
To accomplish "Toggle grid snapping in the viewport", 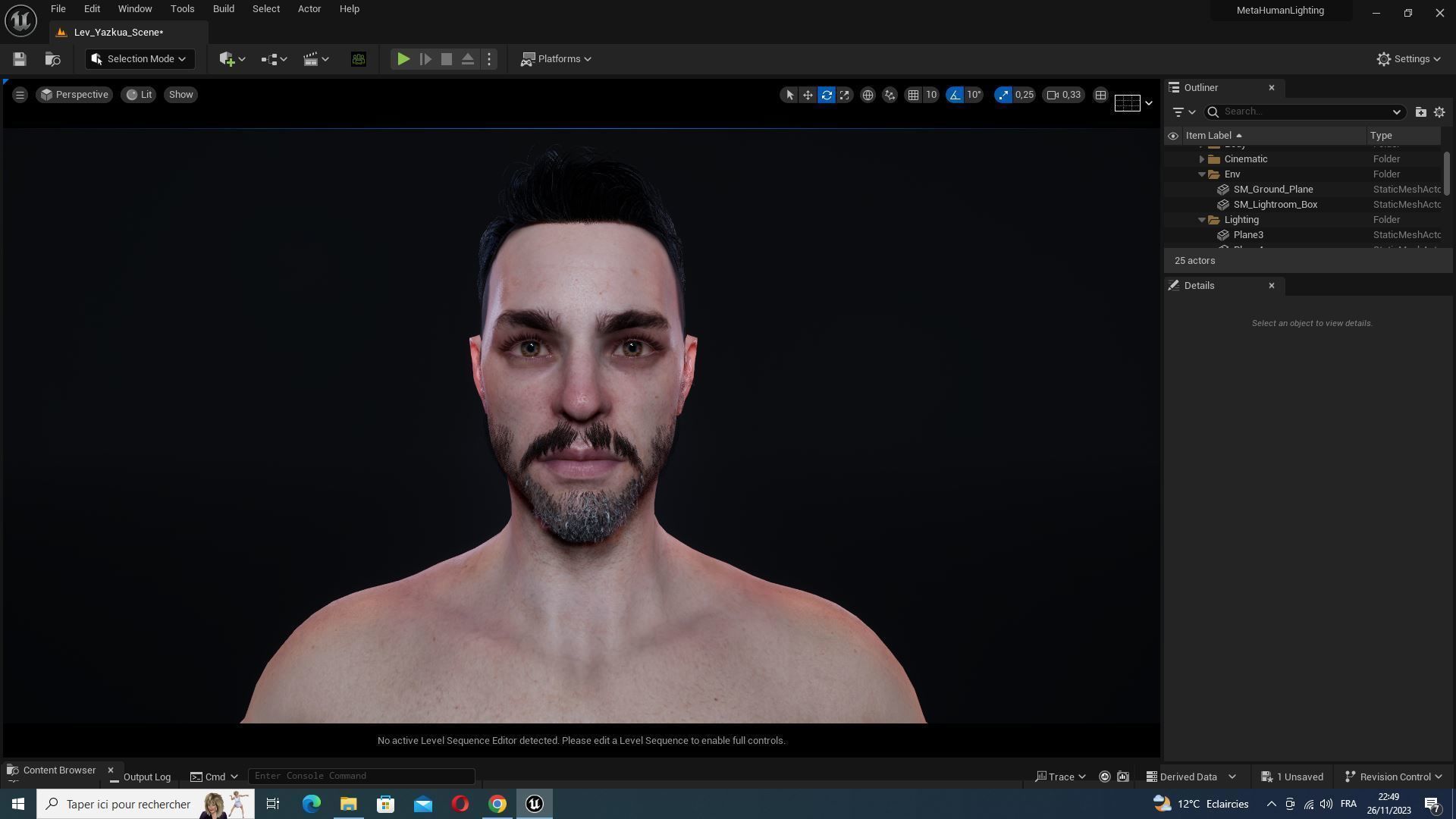I will [914, 95].
